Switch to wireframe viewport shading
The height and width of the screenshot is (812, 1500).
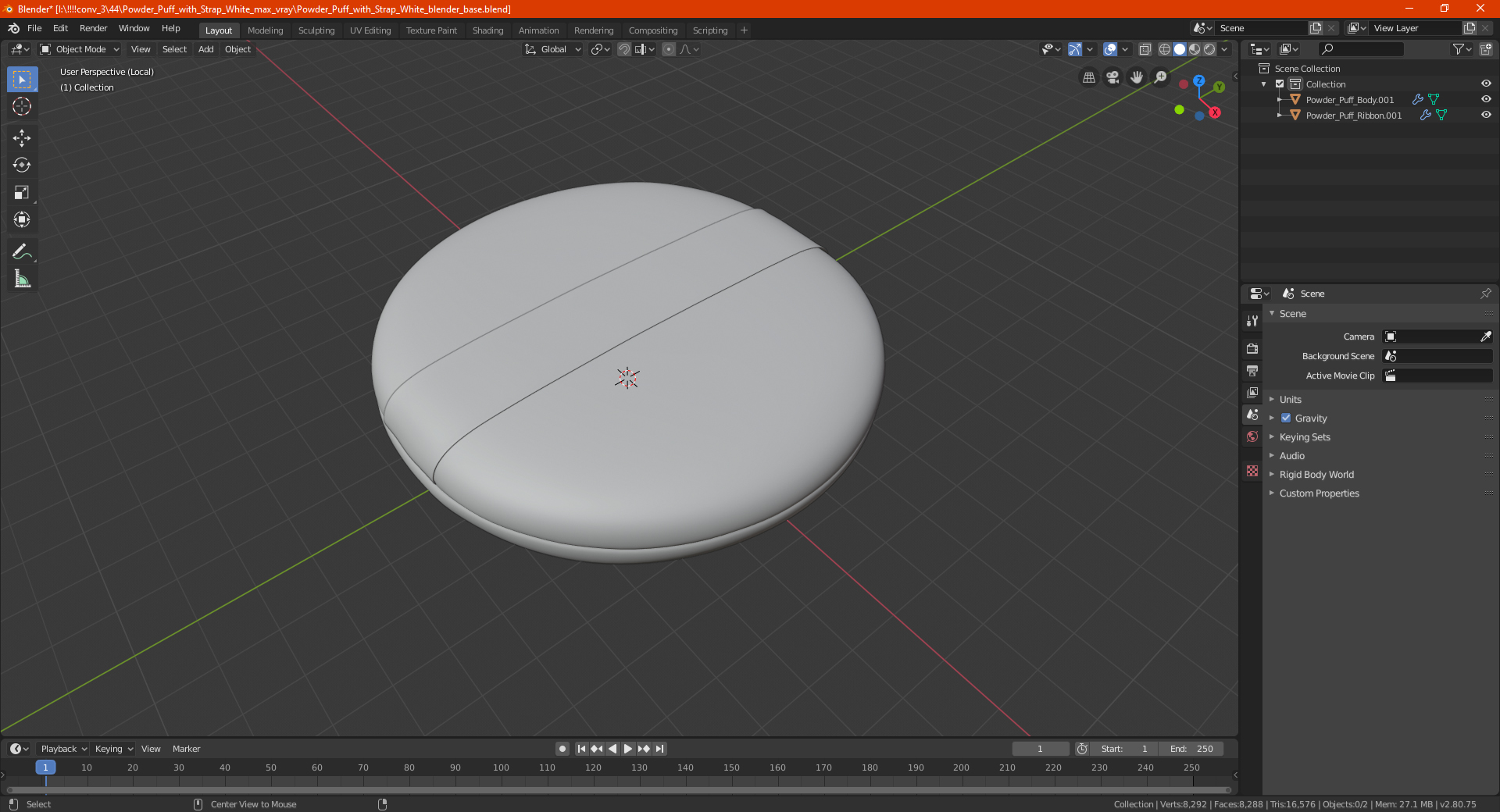point(1164,49)
